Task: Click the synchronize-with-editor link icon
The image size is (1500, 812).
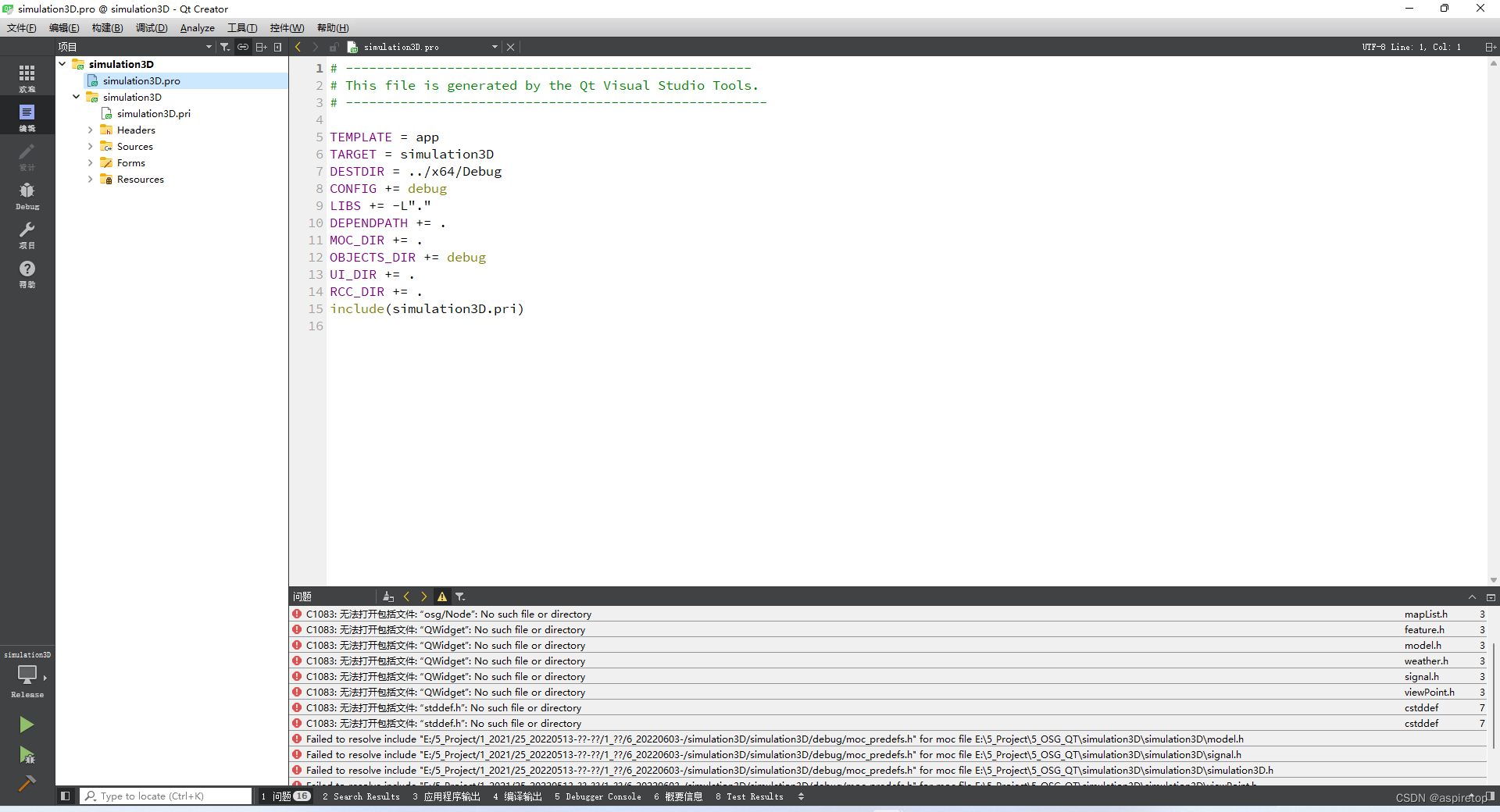Action: tap(242, 47)
